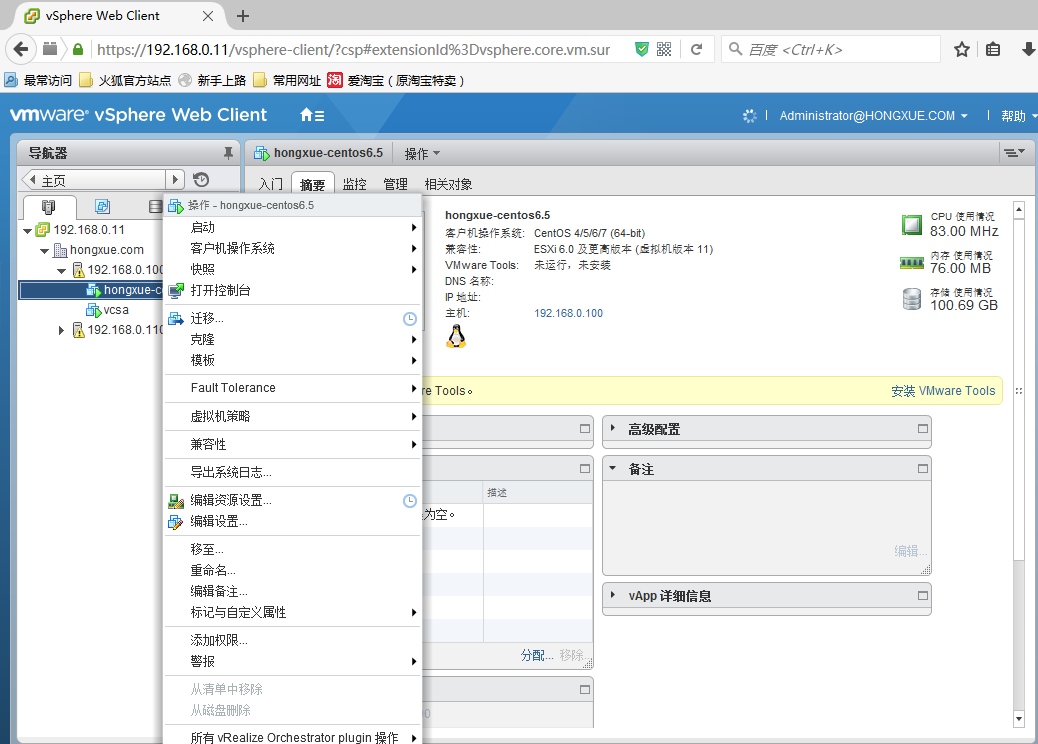Click the browser back arrow

tap(21, 49)
